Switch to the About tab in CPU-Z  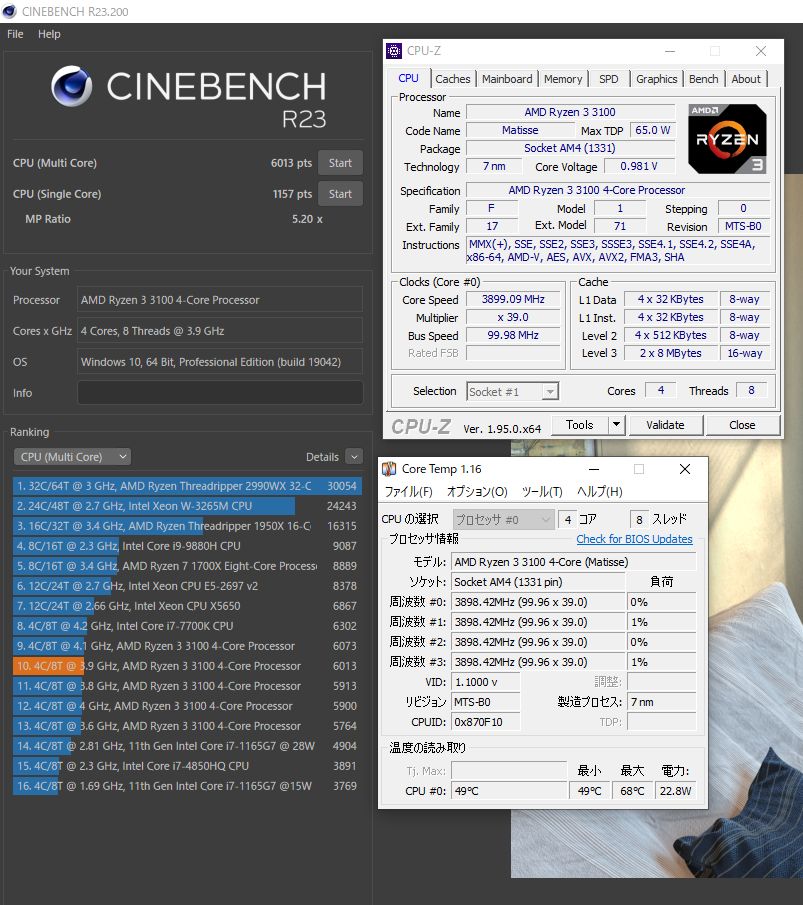pos(746,79)
